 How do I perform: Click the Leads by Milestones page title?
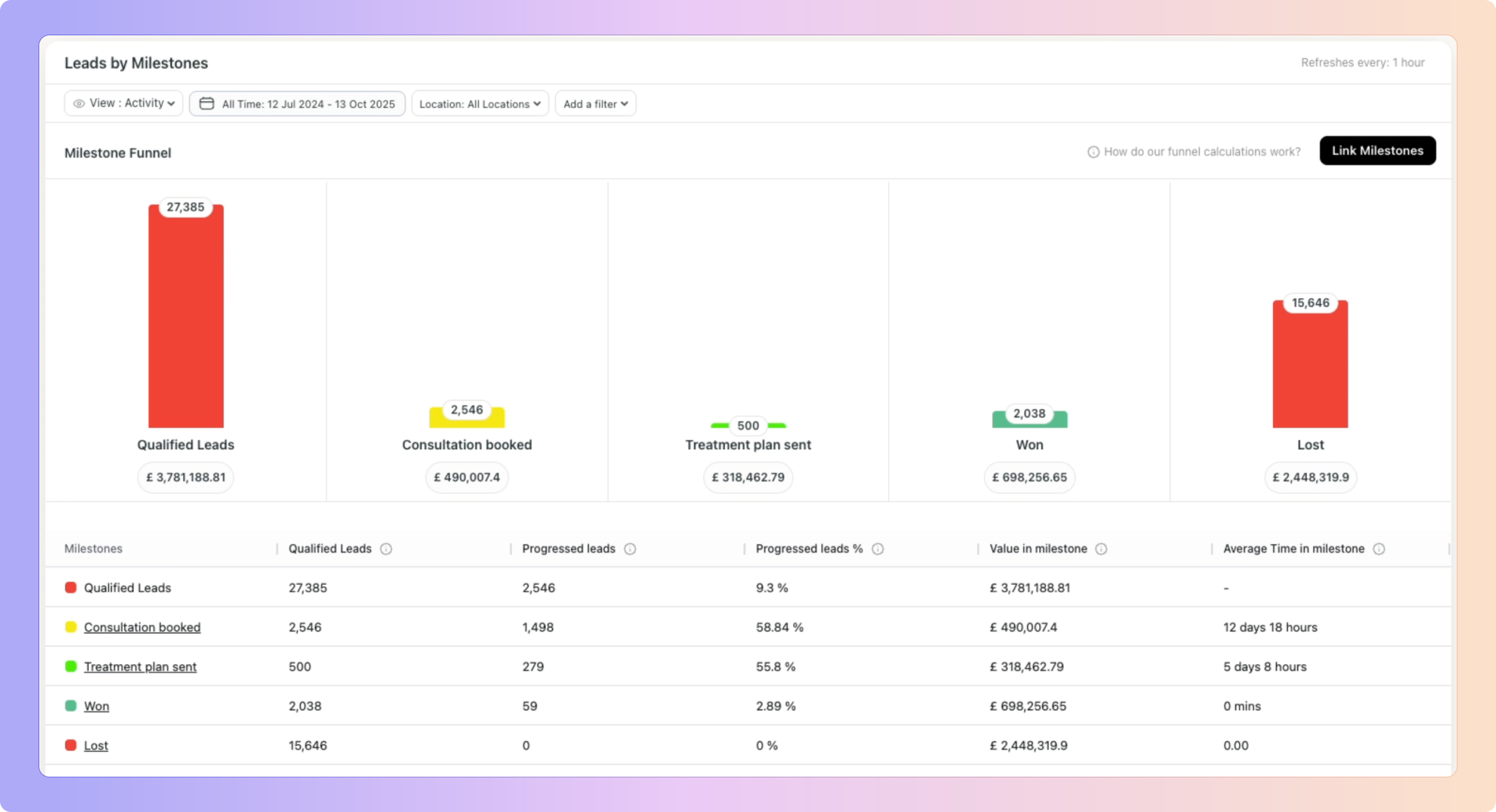point(136,63)
